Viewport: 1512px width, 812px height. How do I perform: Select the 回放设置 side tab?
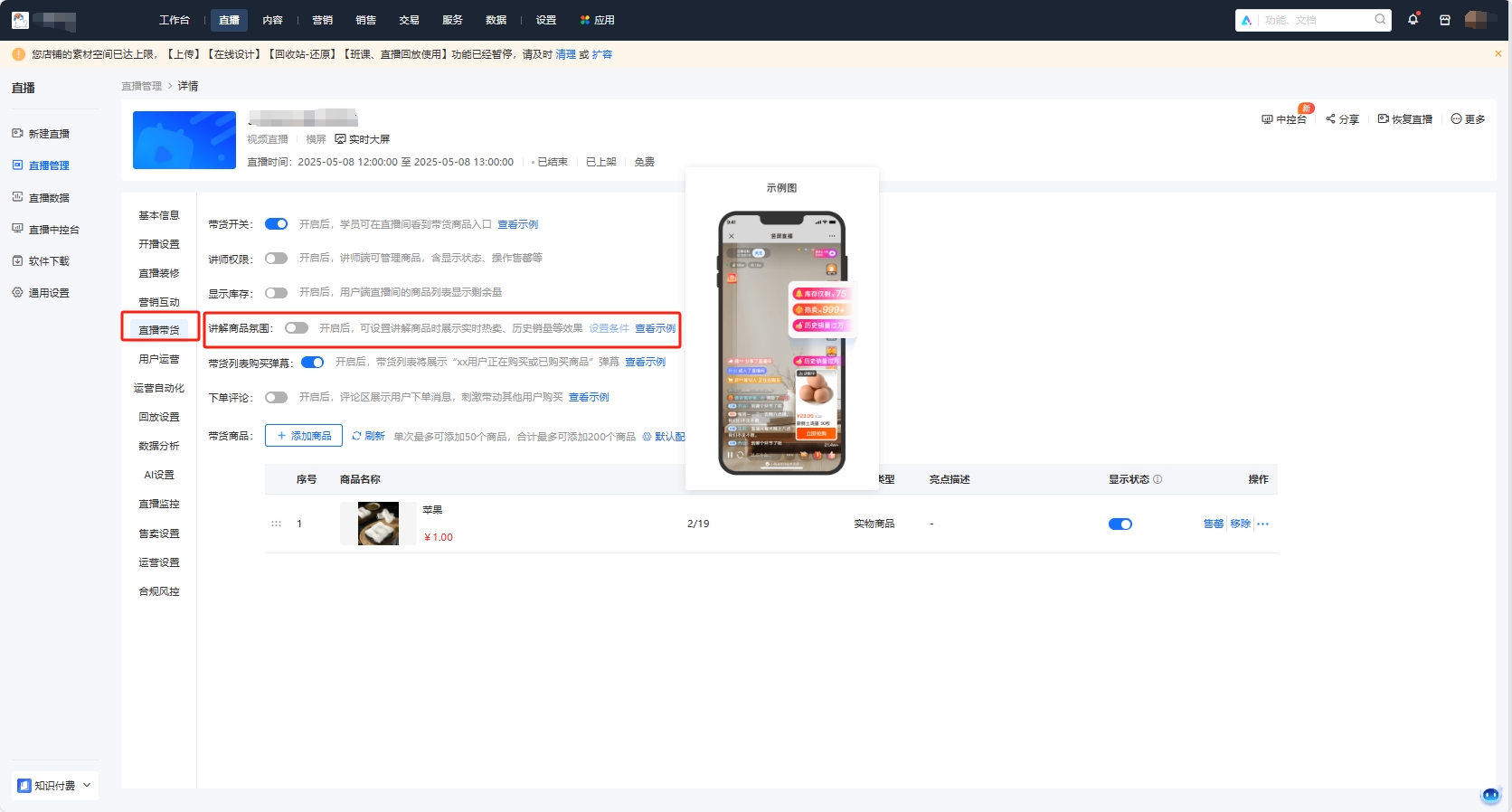pyautogui.click(x=159, y=417)
